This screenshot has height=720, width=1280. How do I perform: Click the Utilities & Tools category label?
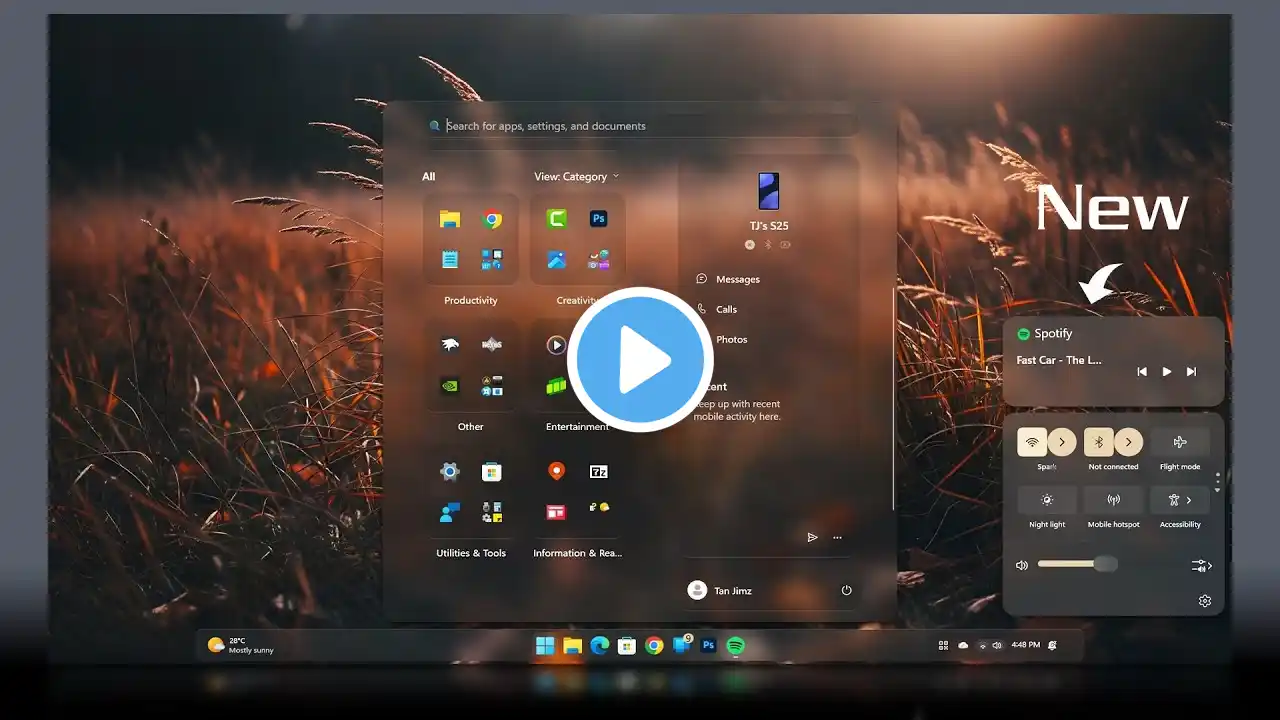point(471,553)
